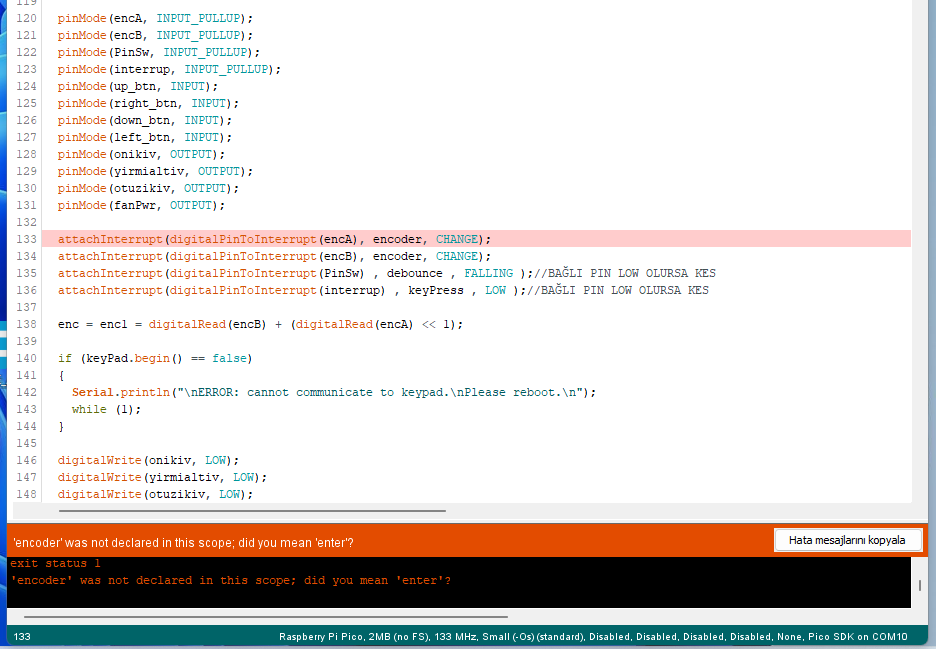Screen dimensions: 936x649
Task: Click line number 138 in the gutter
Action: pyautogui.click(x=27, y=324)
